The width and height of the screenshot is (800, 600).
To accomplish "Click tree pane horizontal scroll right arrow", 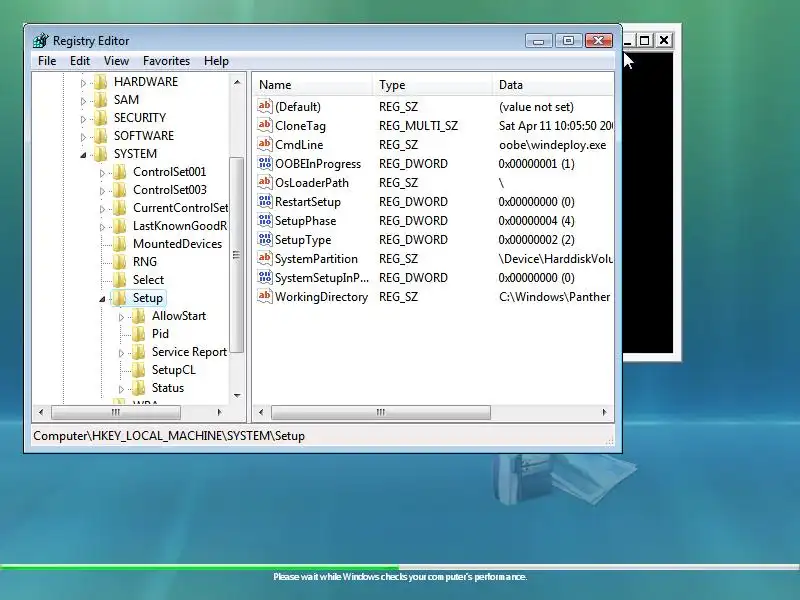I will pos(219,412).
